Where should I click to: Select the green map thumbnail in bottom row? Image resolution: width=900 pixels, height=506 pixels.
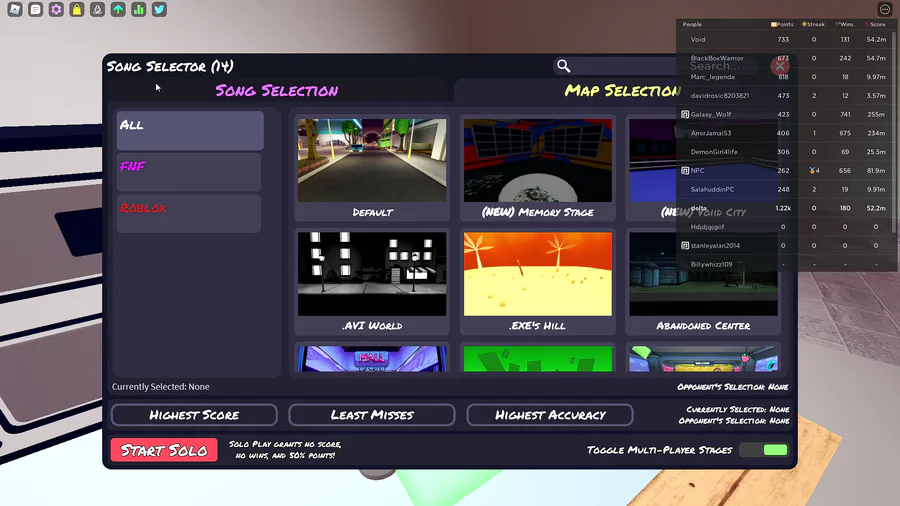click(538, 359)
